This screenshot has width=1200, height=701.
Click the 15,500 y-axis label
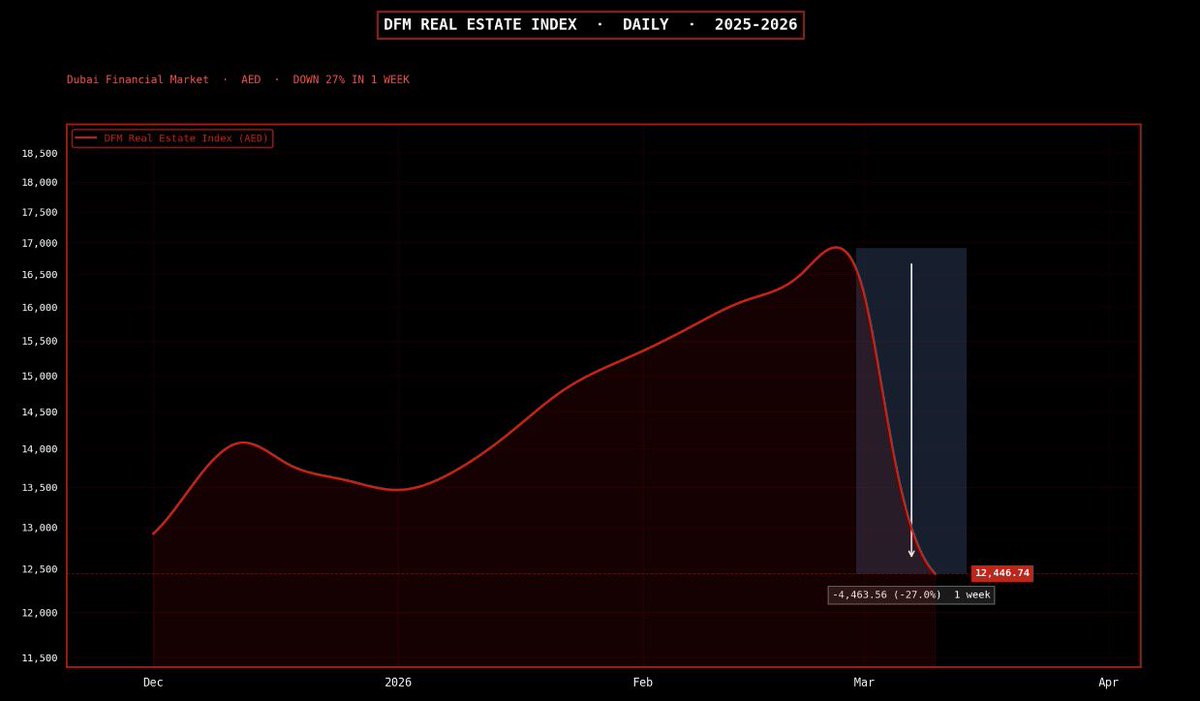click(x=39, y=342)
